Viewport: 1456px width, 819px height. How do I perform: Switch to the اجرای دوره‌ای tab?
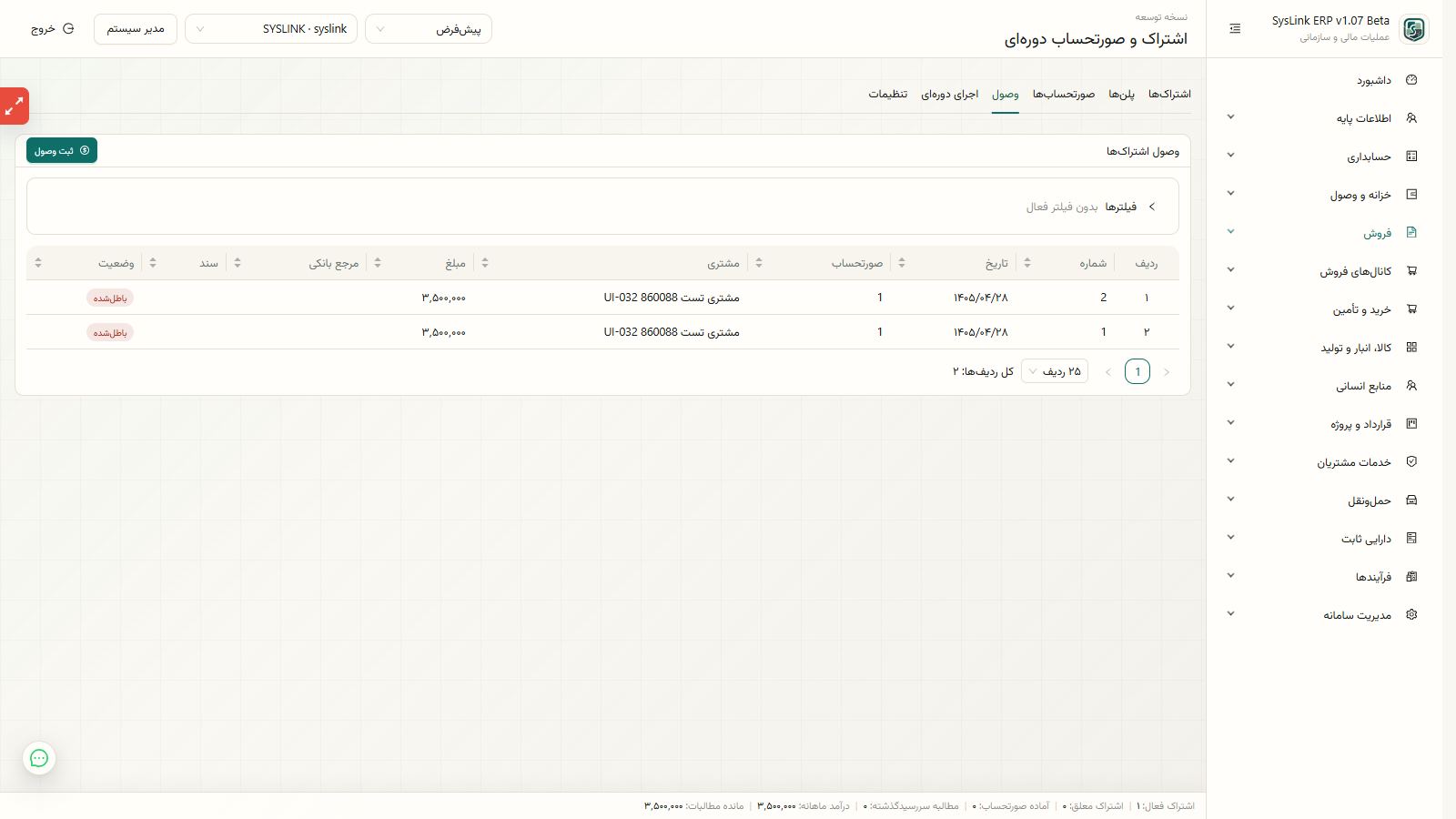pos(949,95)
